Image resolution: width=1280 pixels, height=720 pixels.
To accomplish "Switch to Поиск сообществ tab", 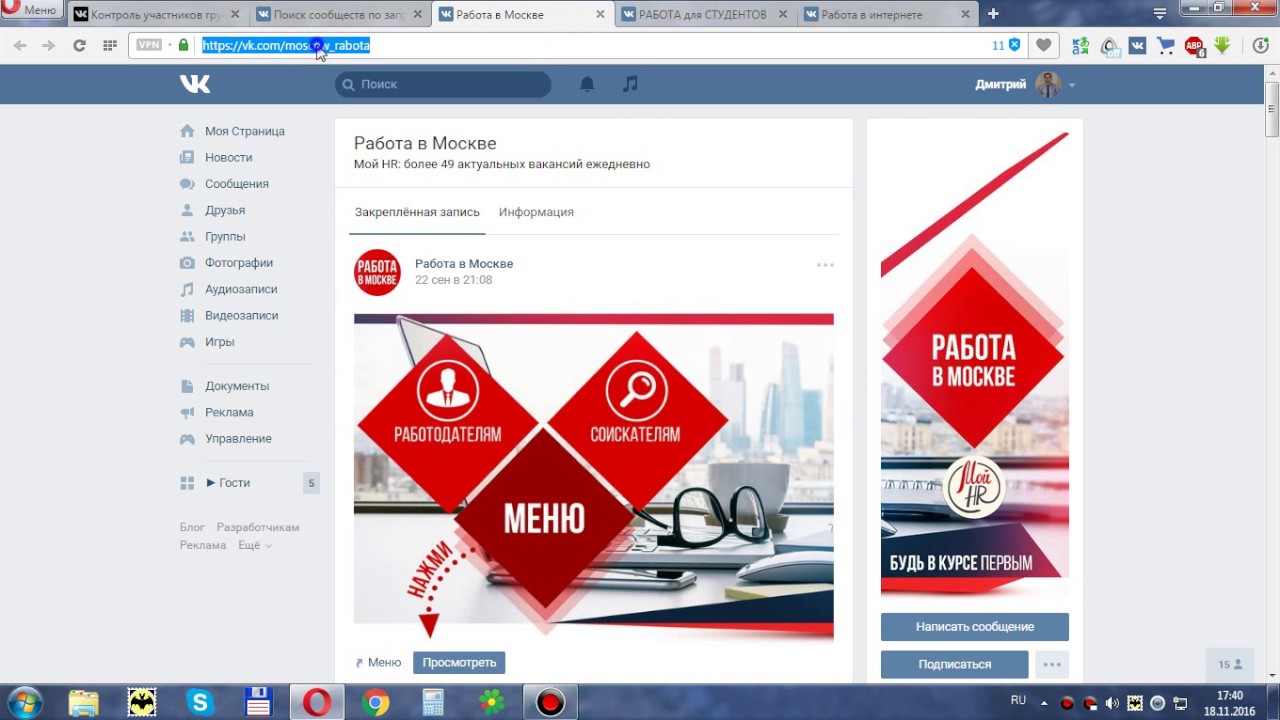I will point(339,14).
